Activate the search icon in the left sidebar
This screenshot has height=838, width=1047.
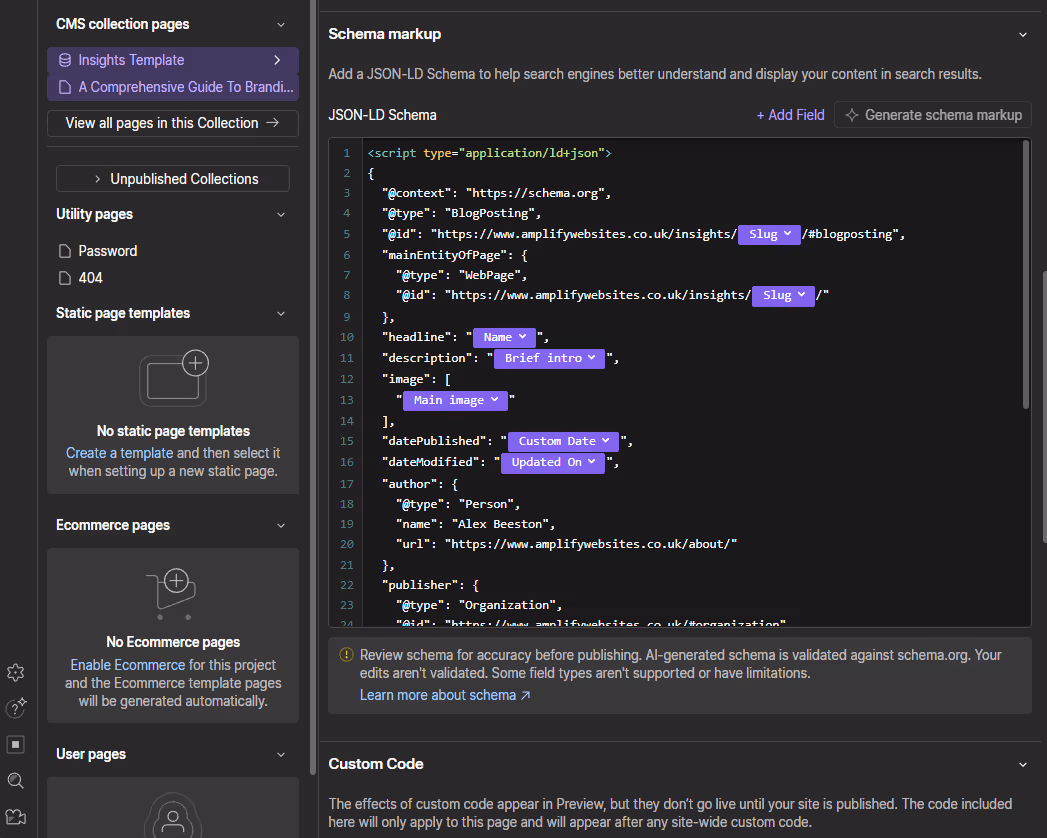(x=15, y=780)
